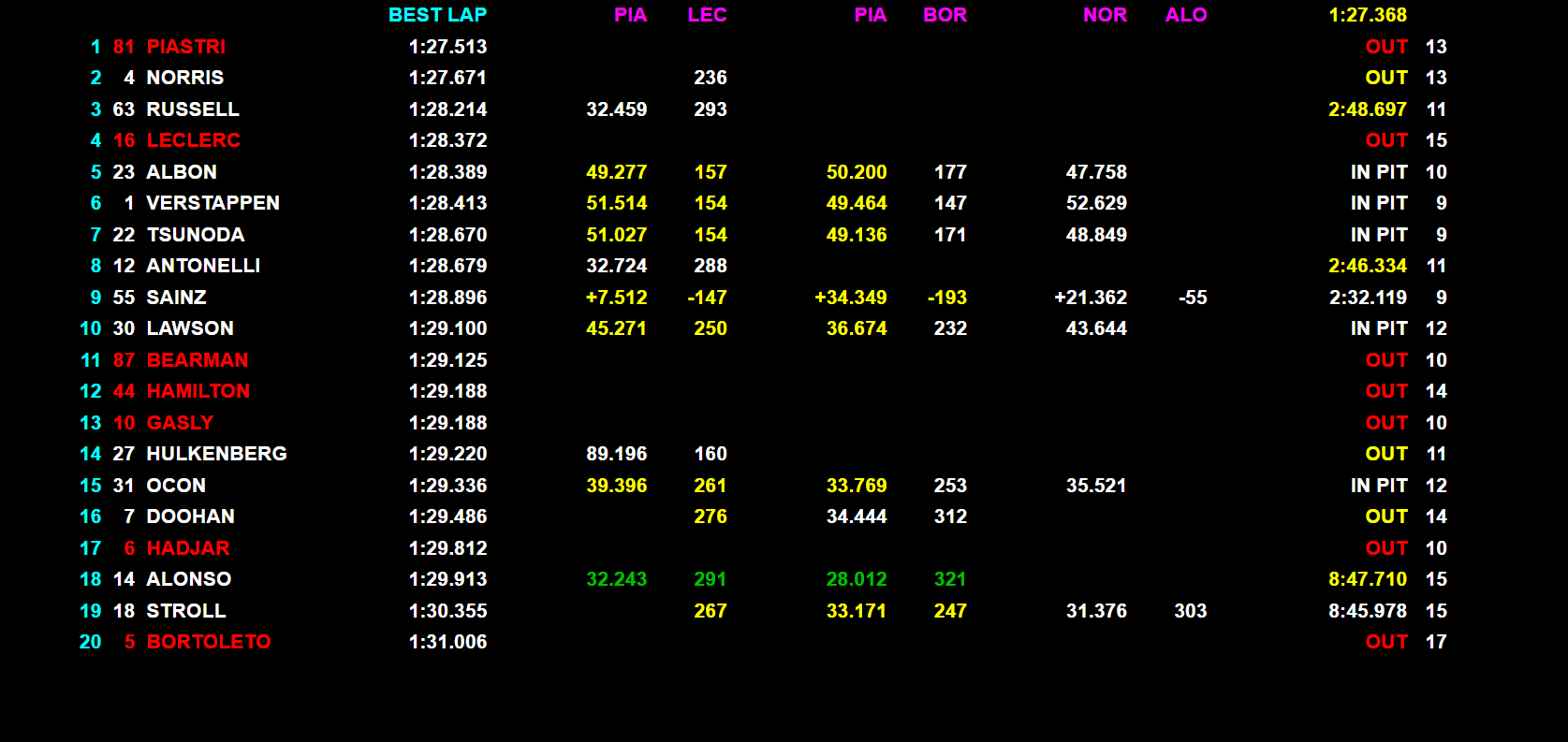Click Antonelli's 2:46.334 lap time

(1367, 266)
